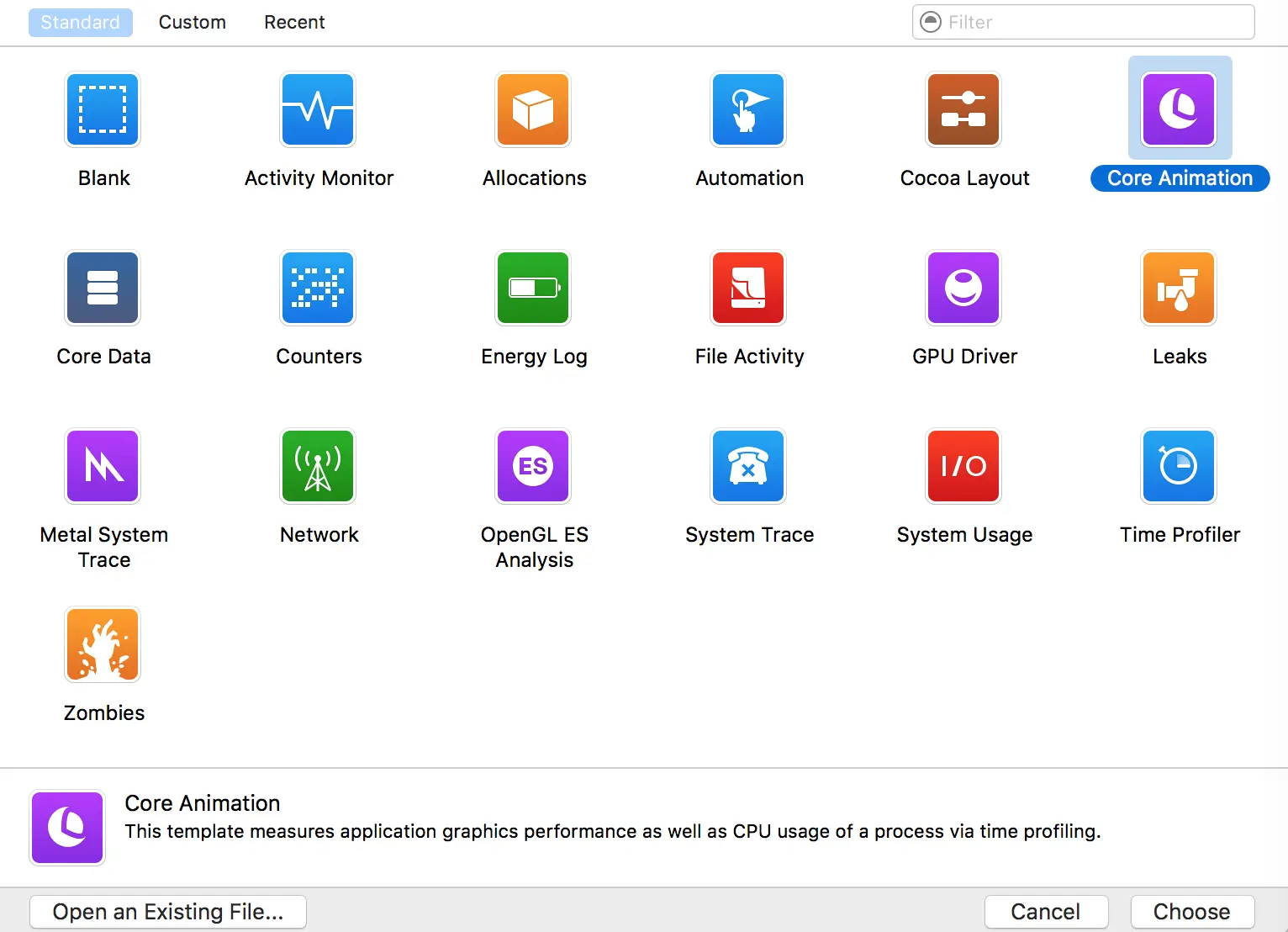
Task: Switch to the Custom tab
Action: coord(193,22)
